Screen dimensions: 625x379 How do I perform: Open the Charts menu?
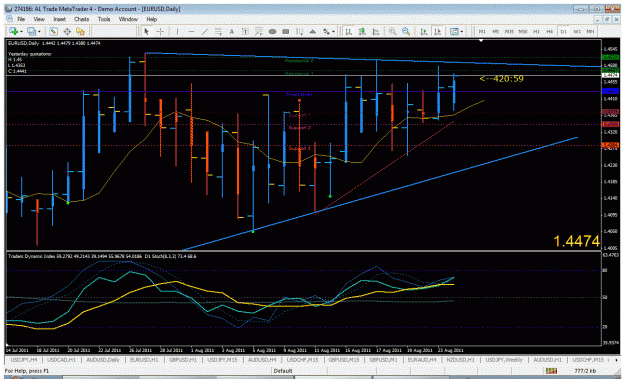tap(81, 19)
